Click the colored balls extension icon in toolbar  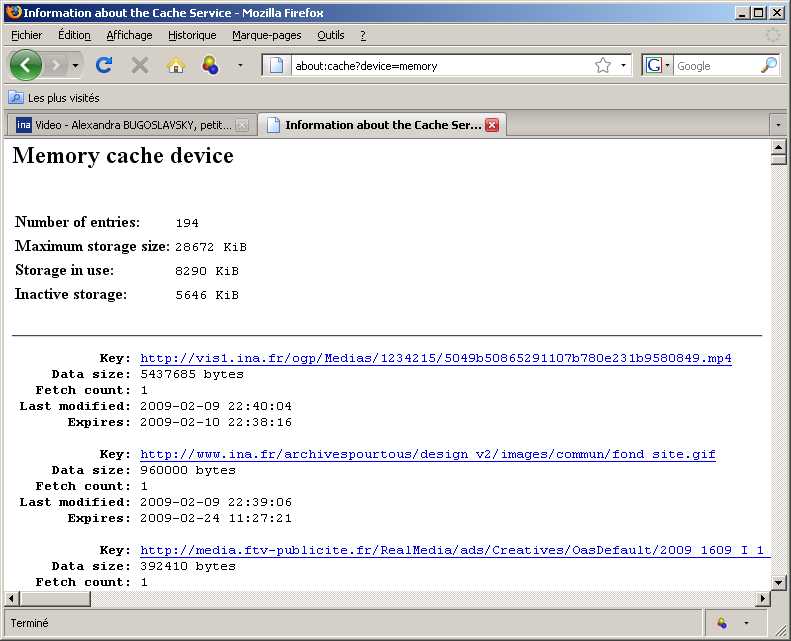(210, 65)
